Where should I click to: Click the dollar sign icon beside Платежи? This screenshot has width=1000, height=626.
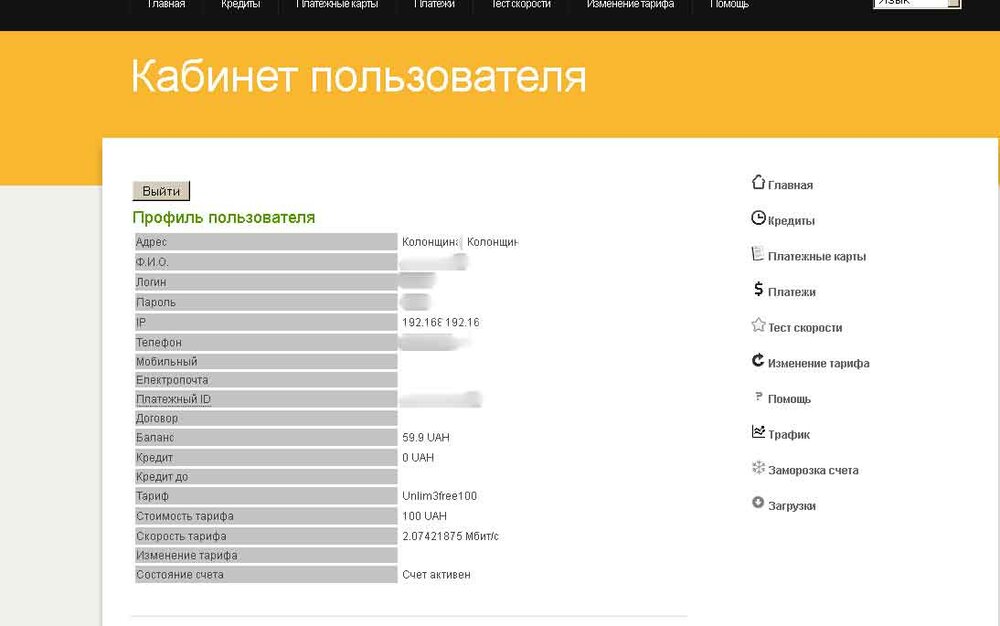758,289
